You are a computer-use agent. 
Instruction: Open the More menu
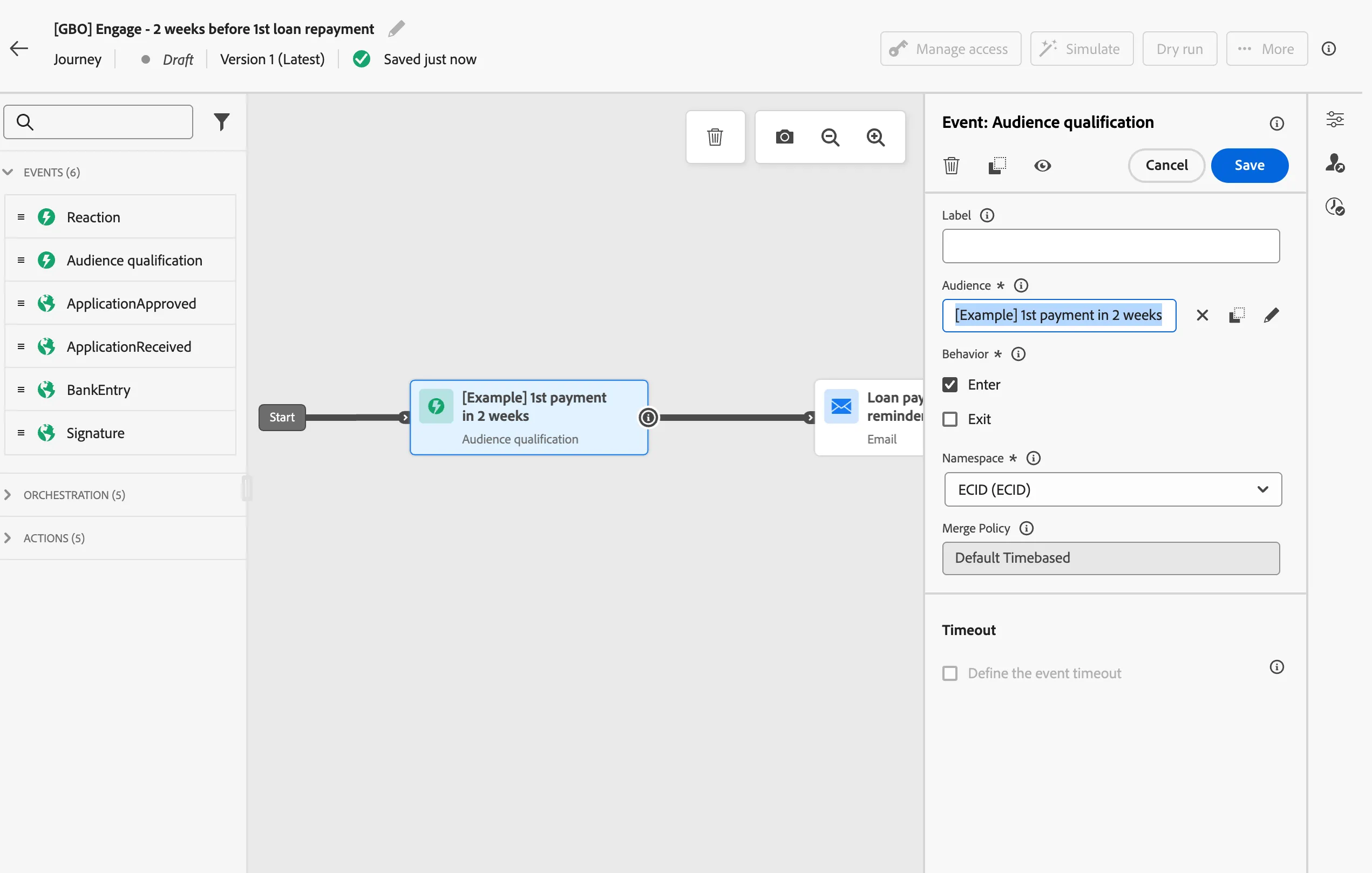tap(1267, 49)
